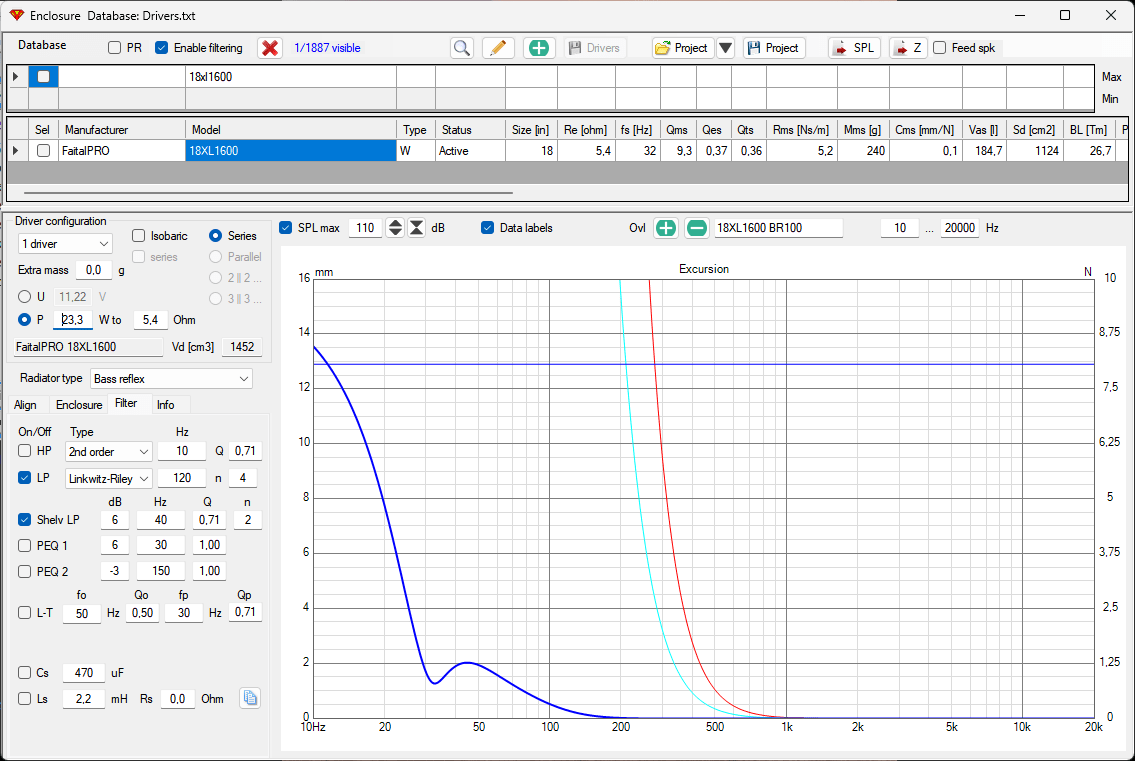Open project with the folder Project button
The image size is (1135, 761).
pos(682,48)
